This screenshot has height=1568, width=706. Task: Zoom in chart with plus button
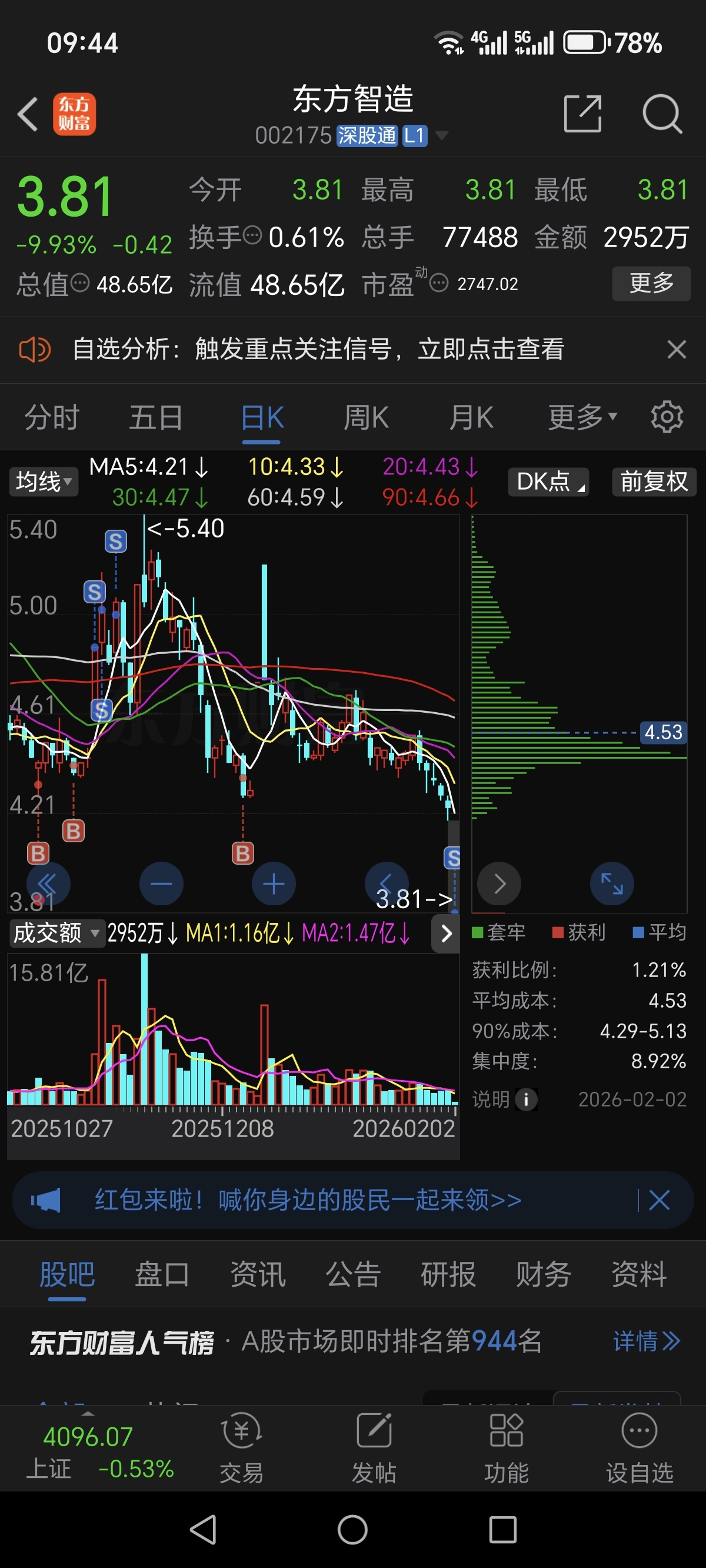[274, 883]
